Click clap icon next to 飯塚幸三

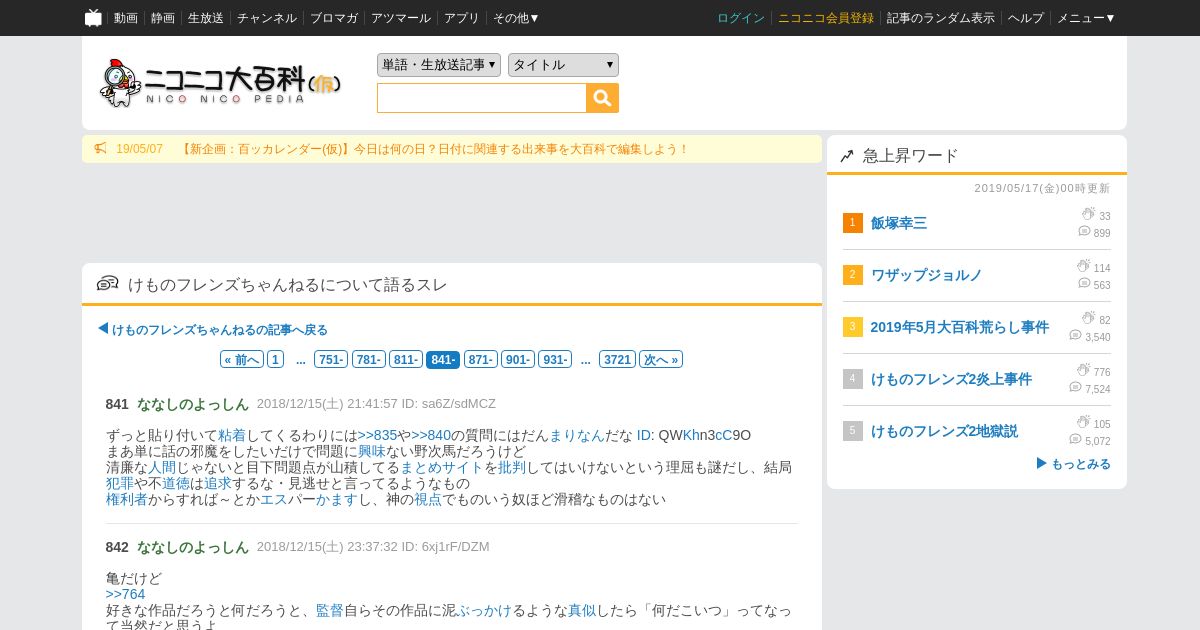click(1088, 214)
